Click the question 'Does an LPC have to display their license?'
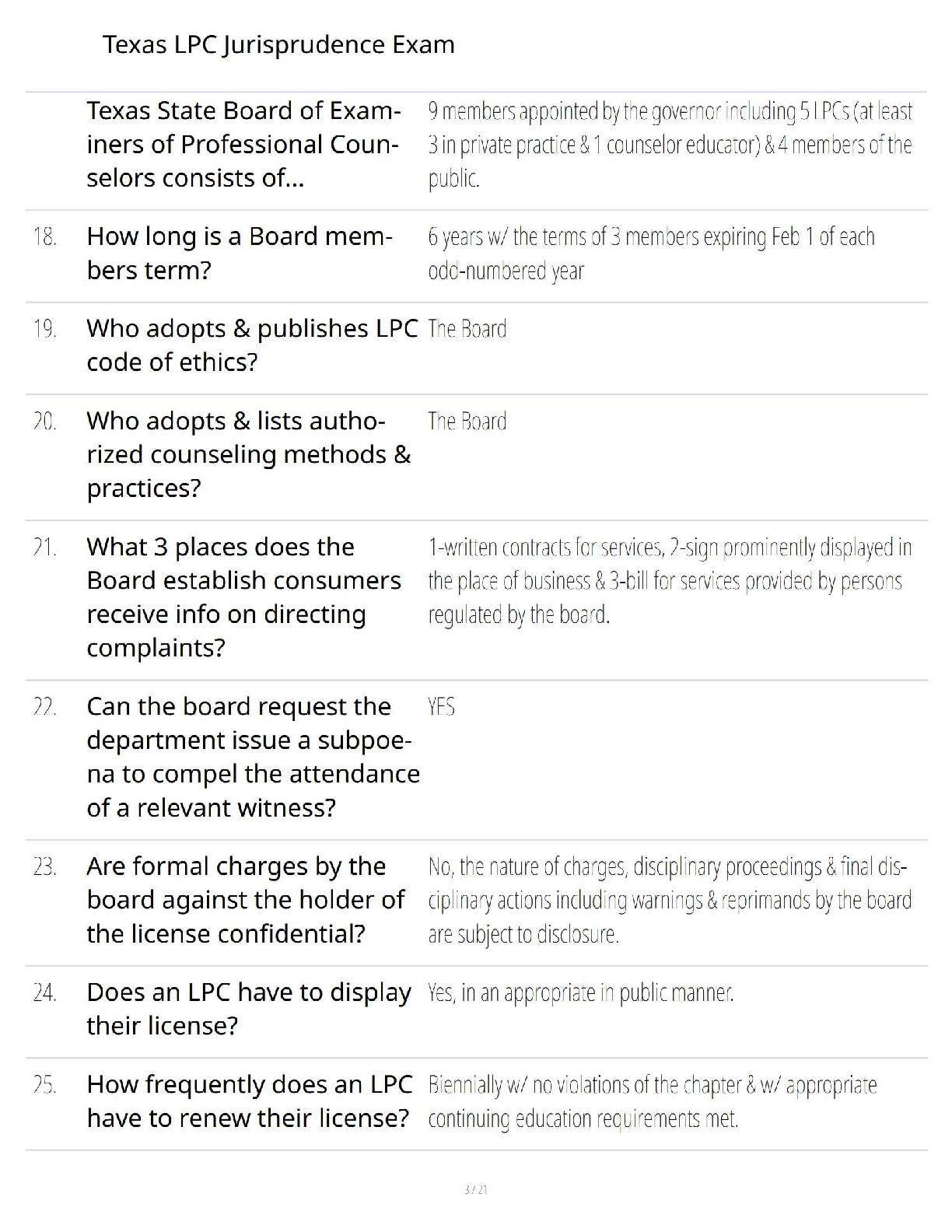 [x=249, y=1009]
